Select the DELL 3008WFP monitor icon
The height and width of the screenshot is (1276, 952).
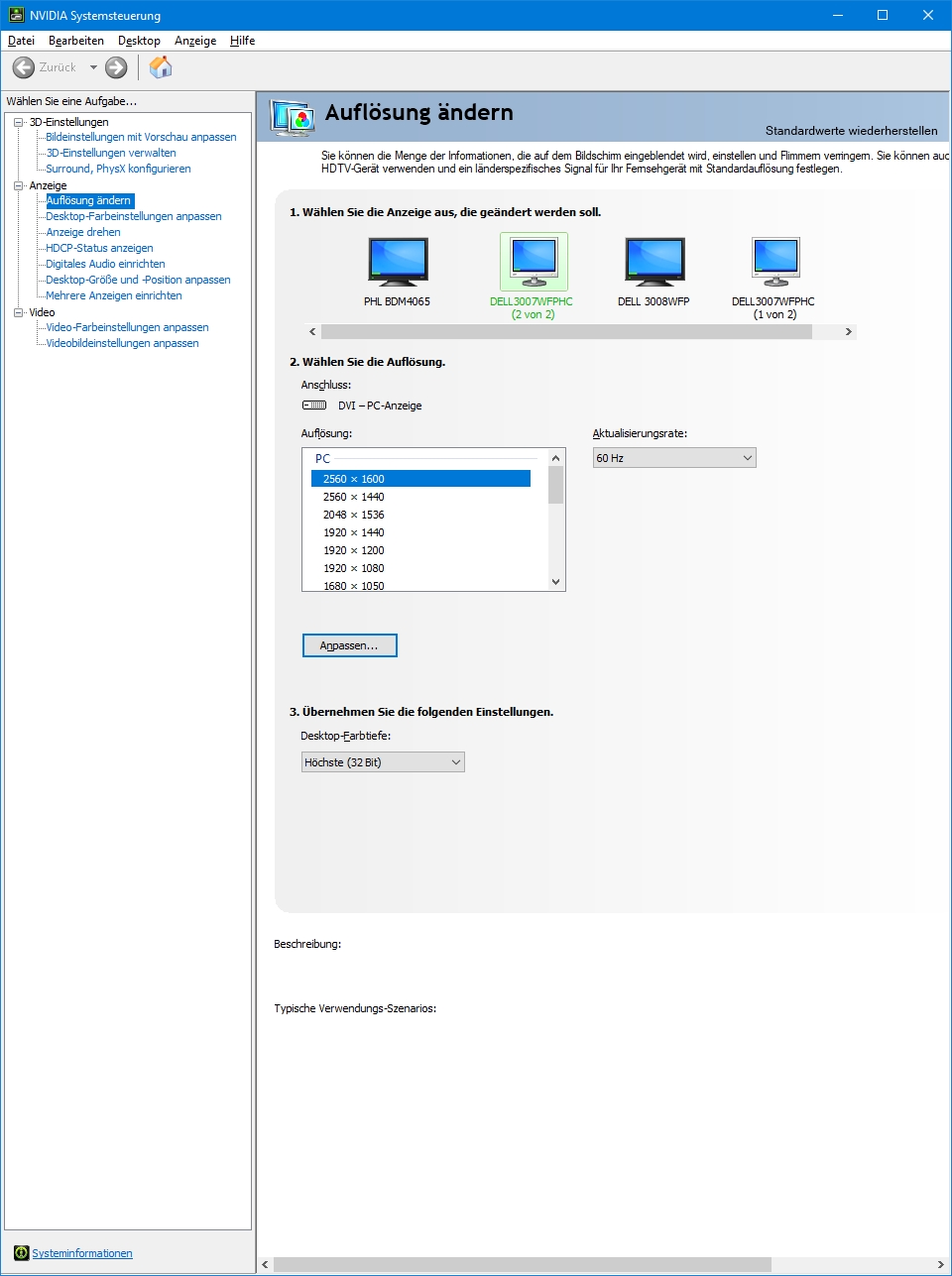coord(654,263)
